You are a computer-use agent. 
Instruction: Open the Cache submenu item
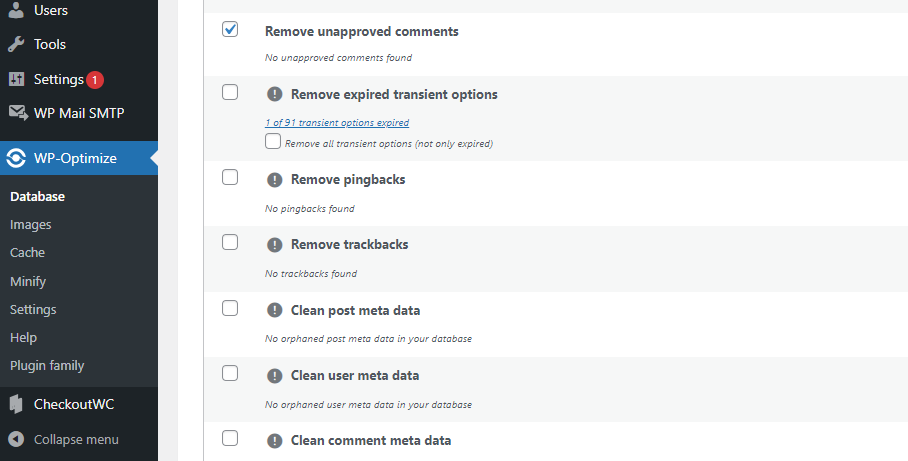click(x=28, y=253)
